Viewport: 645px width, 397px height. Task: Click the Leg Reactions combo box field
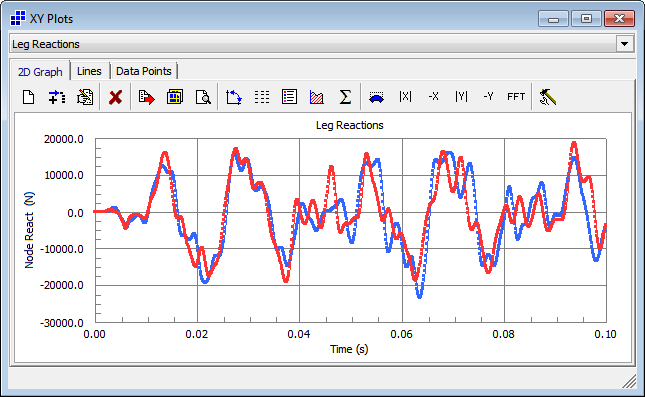(x=313, y=44)
